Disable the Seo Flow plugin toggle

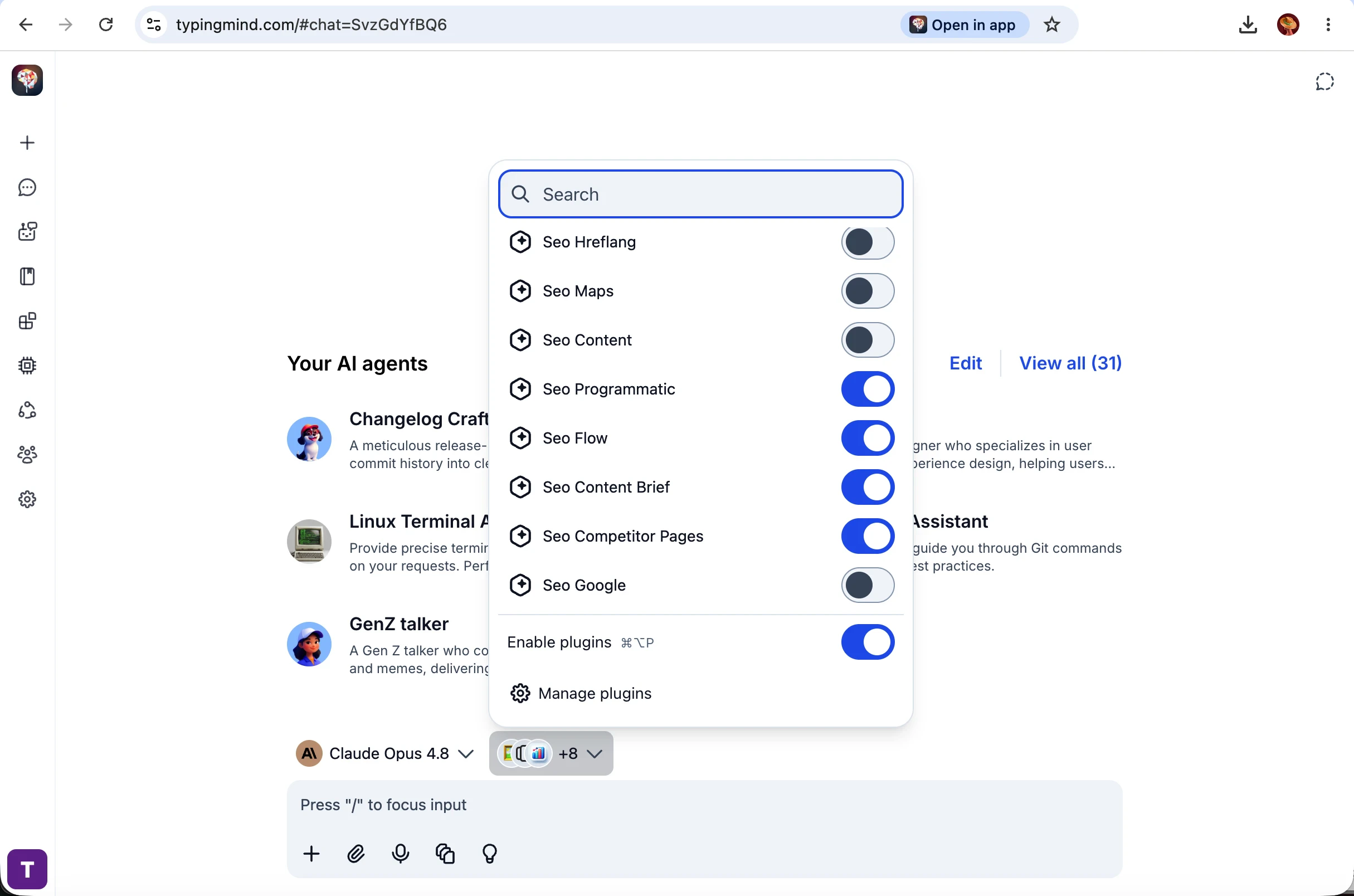pyautogui.click(x=867, y=439)
